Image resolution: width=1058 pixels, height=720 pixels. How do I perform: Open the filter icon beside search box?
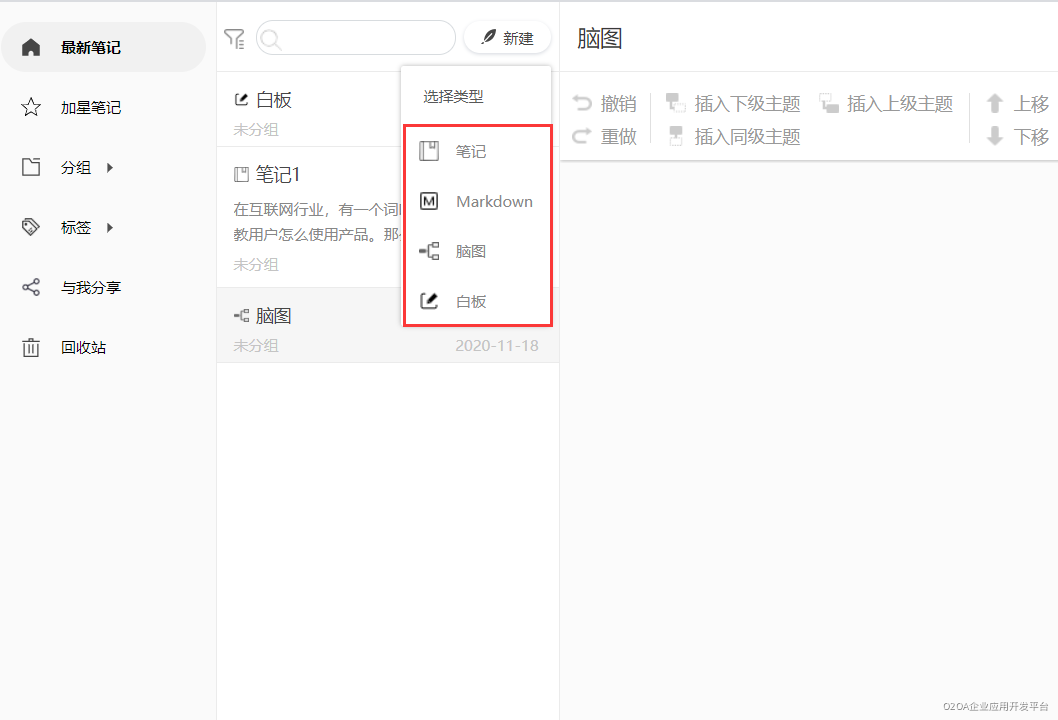tap(234, 39)
